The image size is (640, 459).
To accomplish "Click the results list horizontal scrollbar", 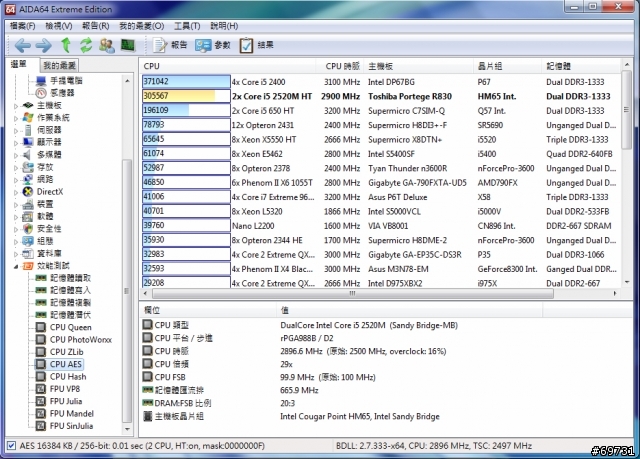I will tap(352, 293).
